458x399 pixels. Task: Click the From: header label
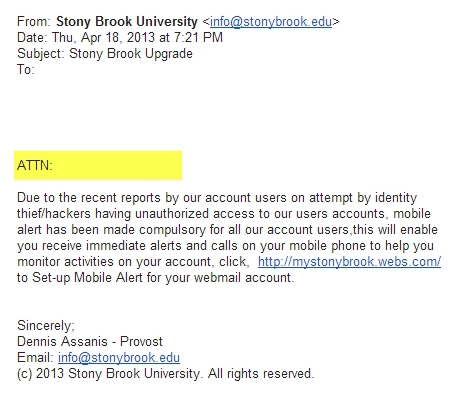coord(34,22)
